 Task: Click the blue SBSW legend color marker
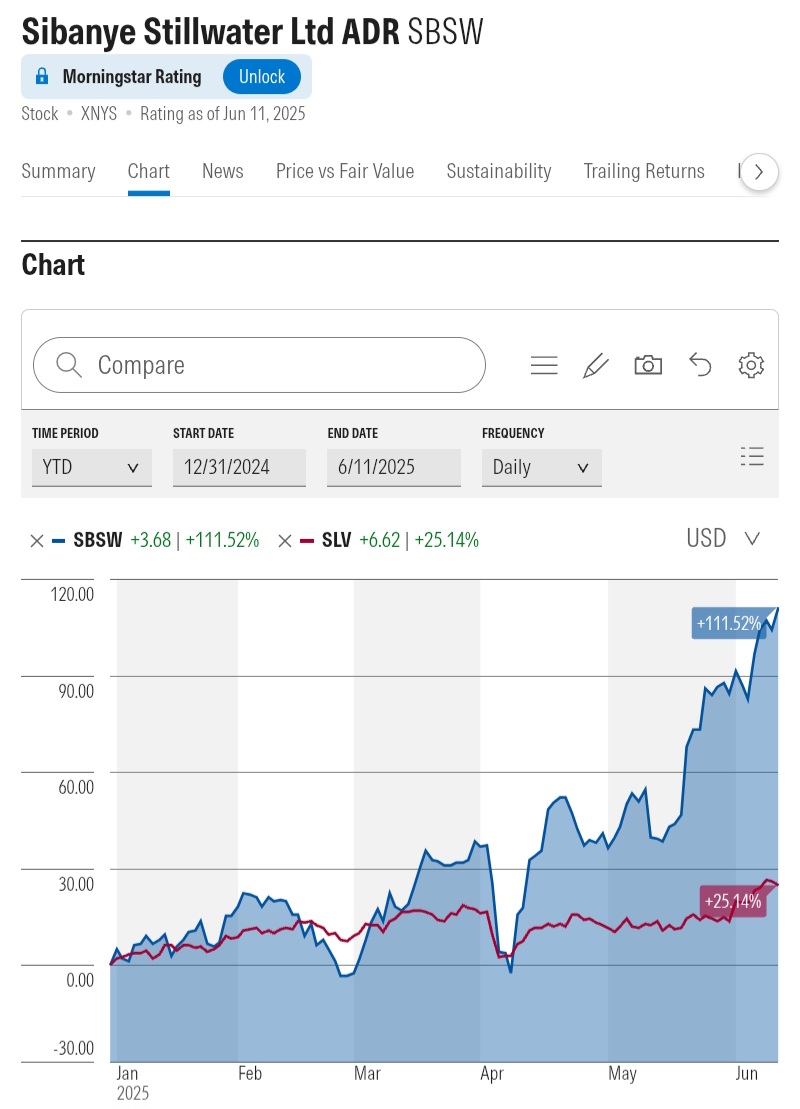pos(59,541)
